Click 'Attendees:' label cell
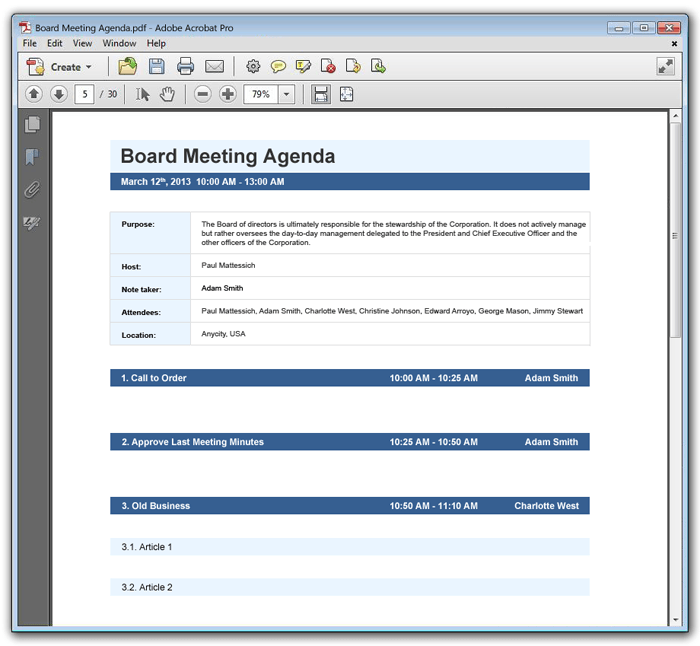Viewport: 700px width, 646px height. point(150,311)
